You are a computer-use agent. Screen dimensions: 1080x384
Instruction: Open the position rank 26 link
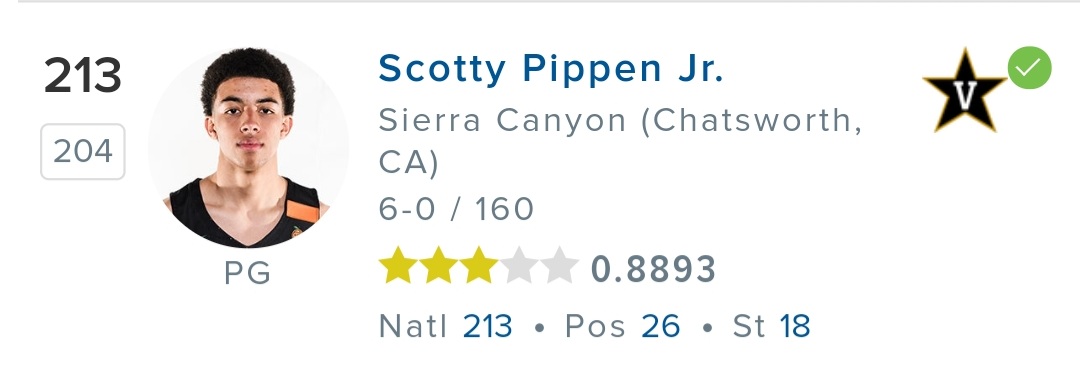(660, 326)
